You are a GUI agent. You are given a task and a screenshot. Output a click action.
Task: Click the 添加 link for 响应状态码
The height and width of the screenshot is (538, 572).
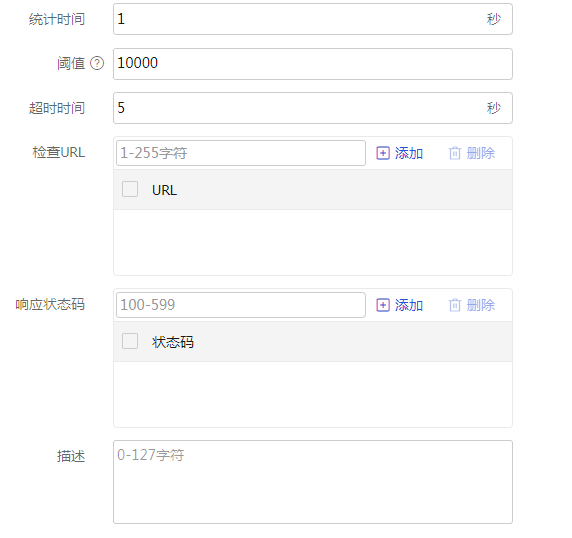coord(409,305)
